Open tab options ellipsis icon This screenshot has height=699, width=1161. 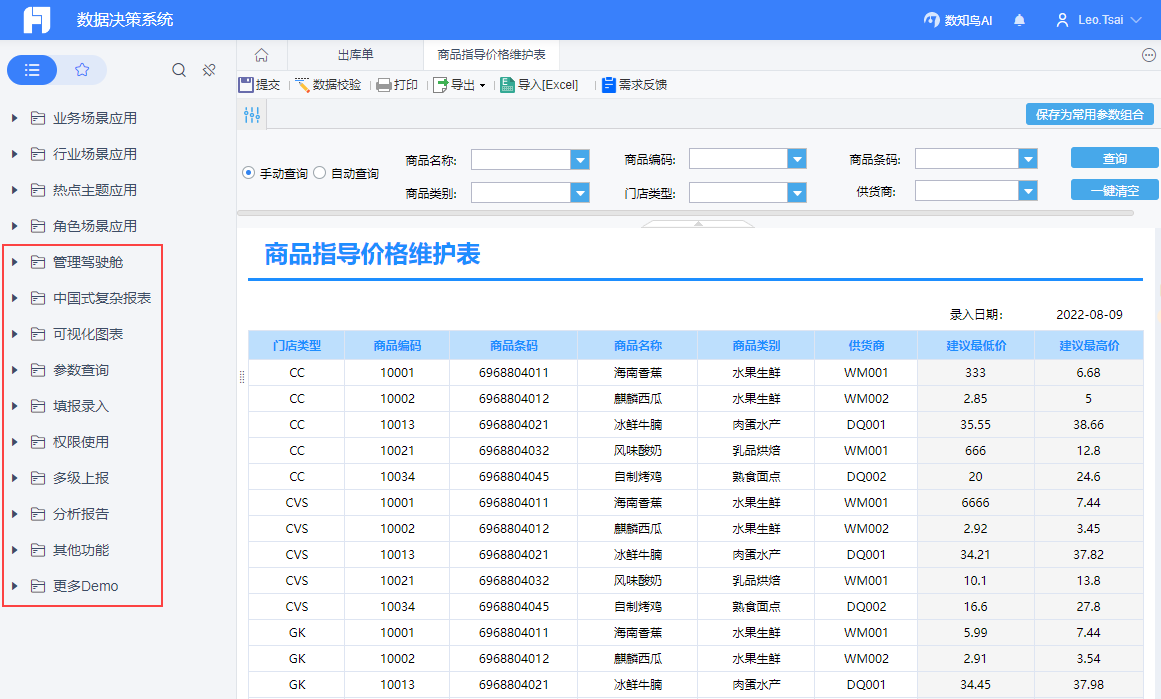[1148, 55]
